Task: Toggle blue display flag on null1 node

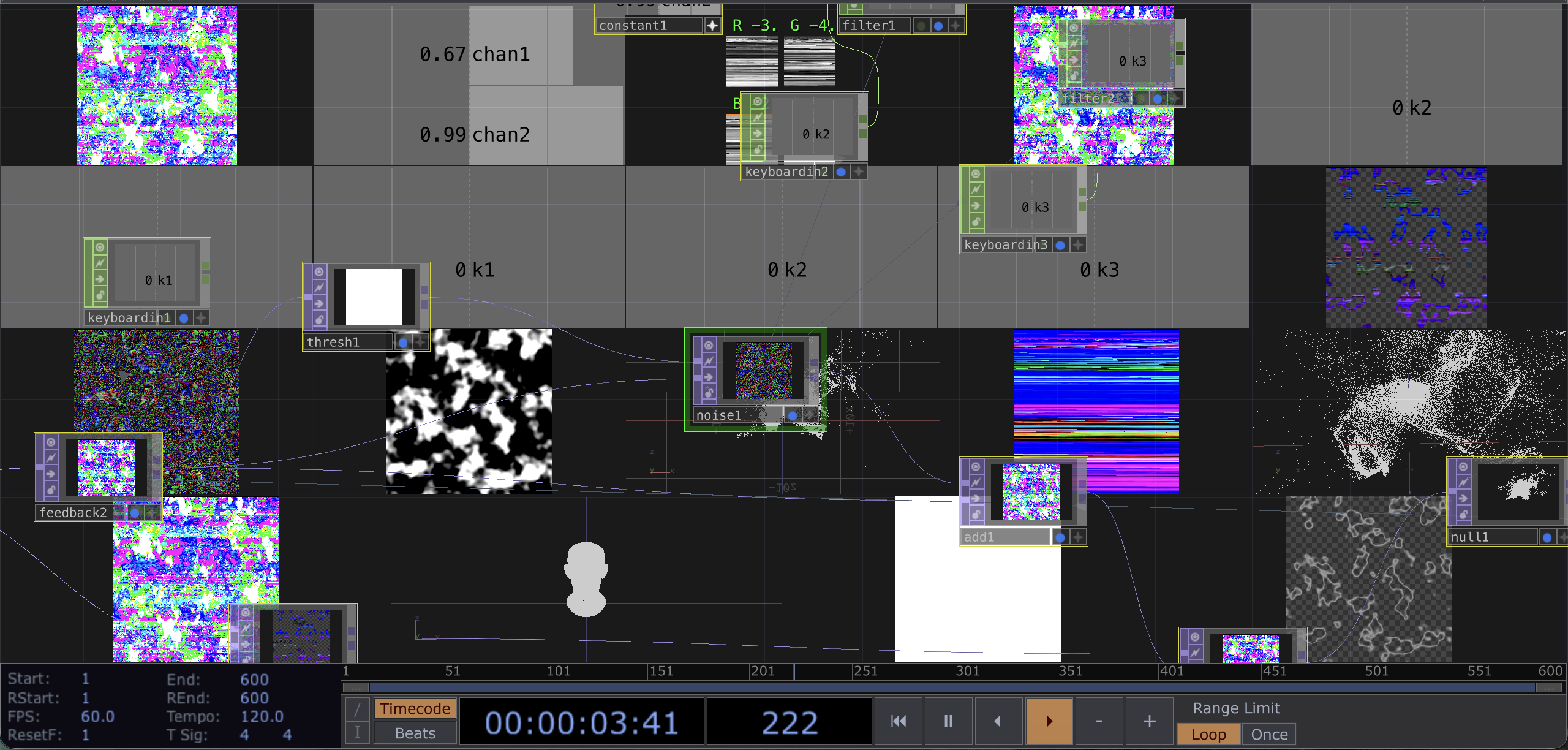Action: coord(1547,537)
